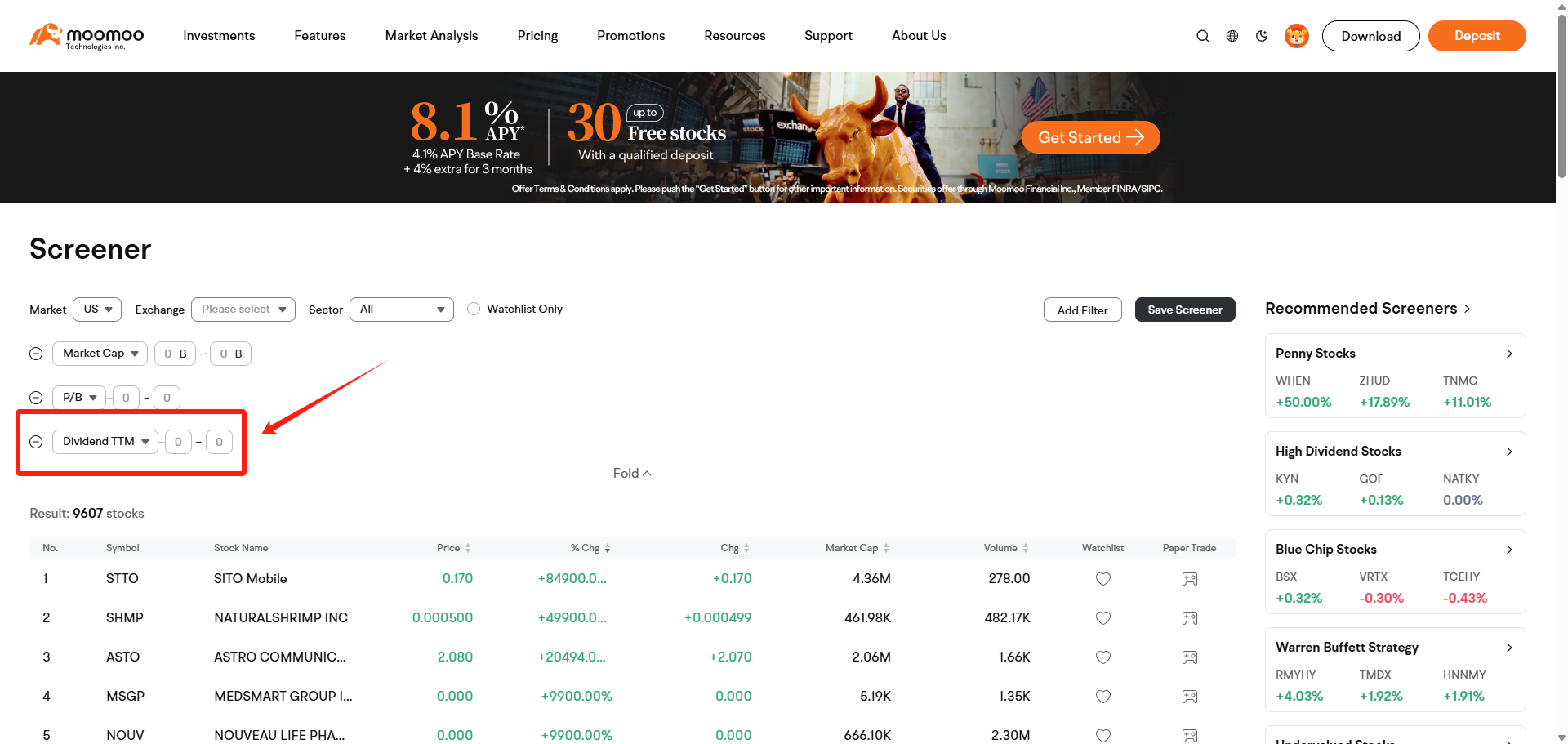
Task: Open the Market US dropdown
Action: [x=97, y=310]
